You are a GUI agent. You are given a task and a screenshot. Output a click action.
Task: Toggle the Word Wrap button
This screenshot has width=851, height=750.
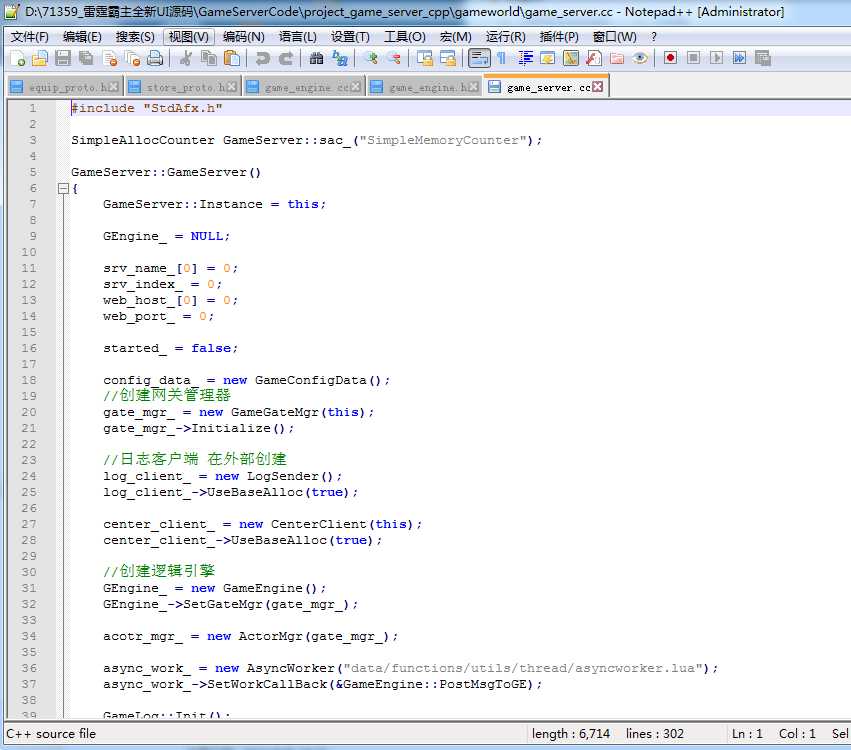pos(479,59)
